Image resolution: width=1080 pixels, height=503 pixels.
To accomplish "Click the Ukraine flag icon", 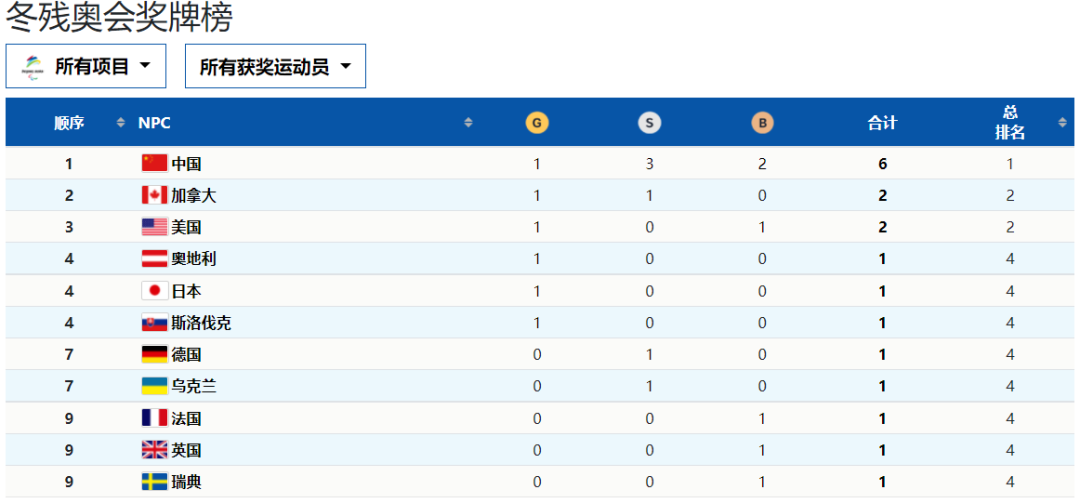I will 154,386.
